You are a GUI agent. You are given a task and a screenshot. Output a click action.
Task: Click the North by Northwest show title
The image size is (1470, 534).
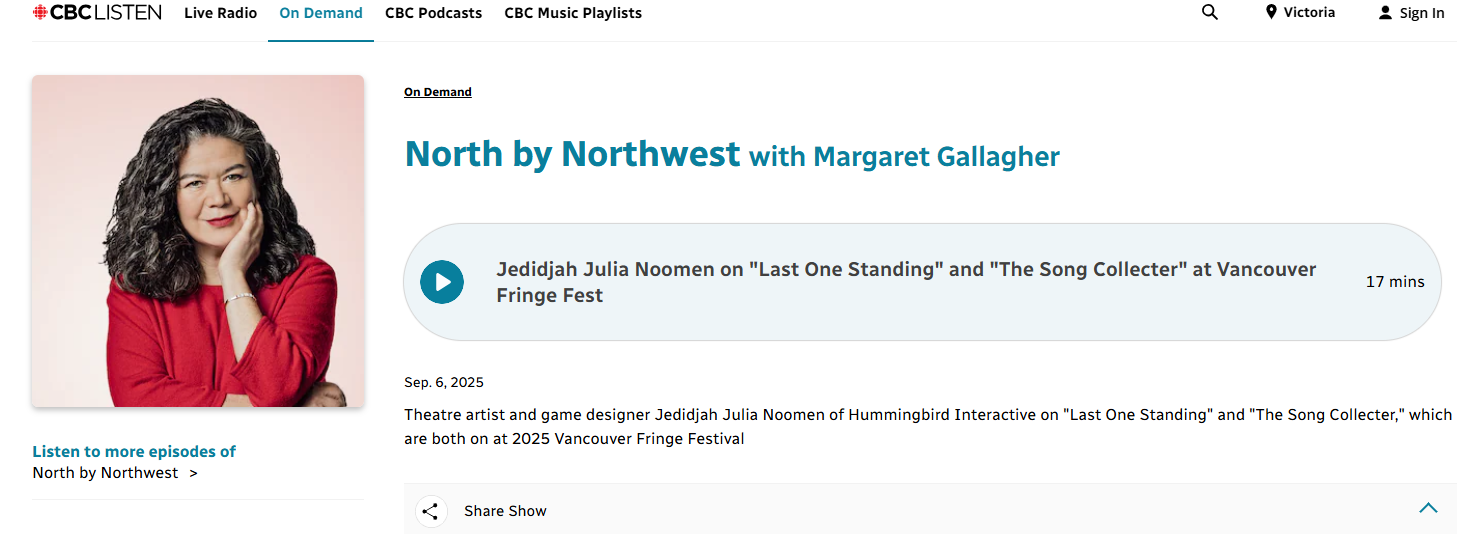[572, 154]
